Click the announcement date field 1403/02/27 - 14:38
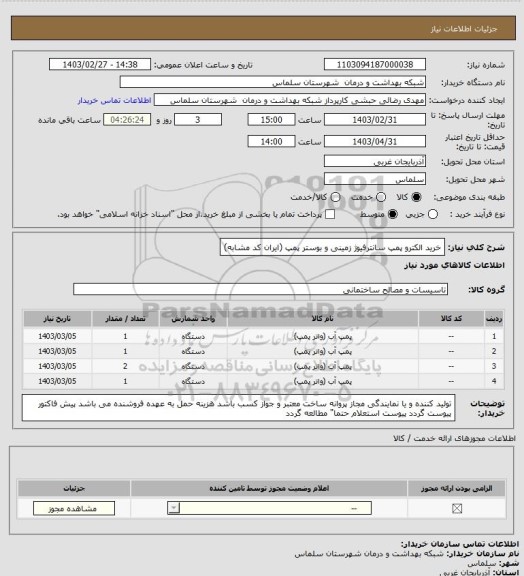The width and height of the screenshot is (524, 576). (x=100, y=65)
